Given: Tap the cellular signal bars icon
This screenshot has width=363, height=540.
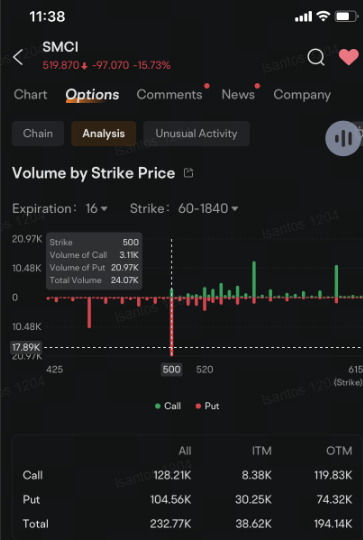Looking at the screenshot, I should (x=303, y=17).
